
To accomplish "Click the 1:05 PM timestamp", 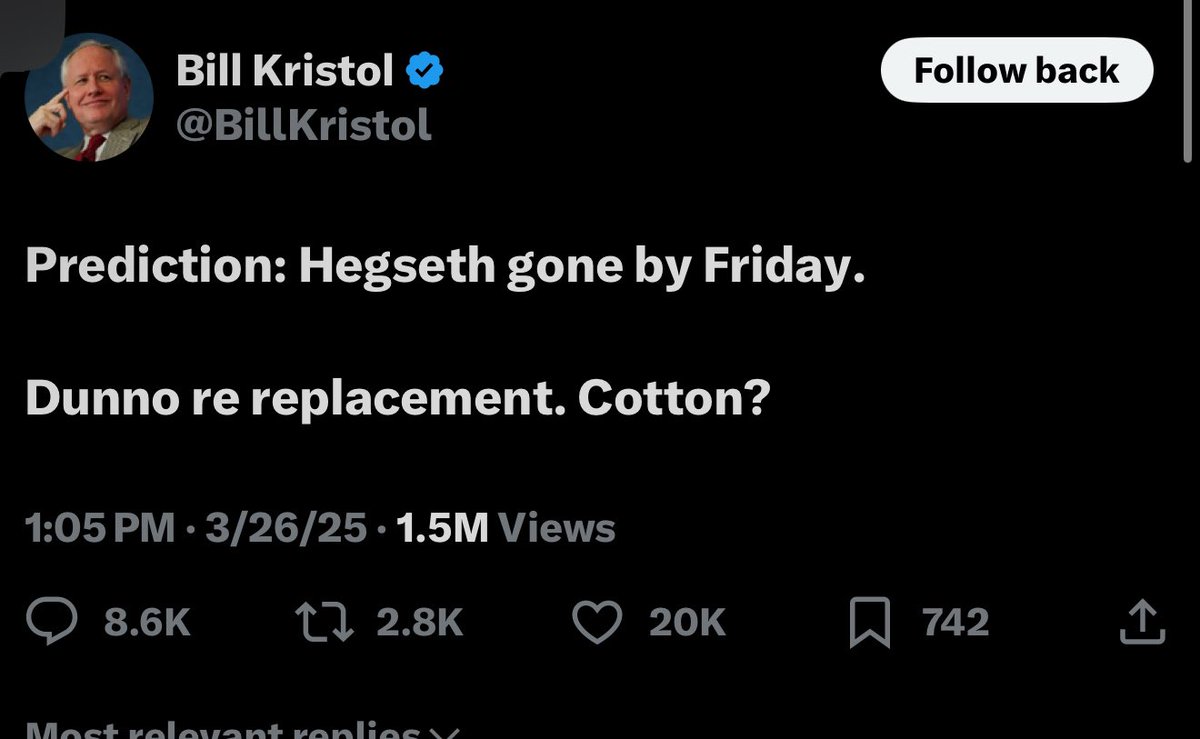I will (x=100, y=528).
